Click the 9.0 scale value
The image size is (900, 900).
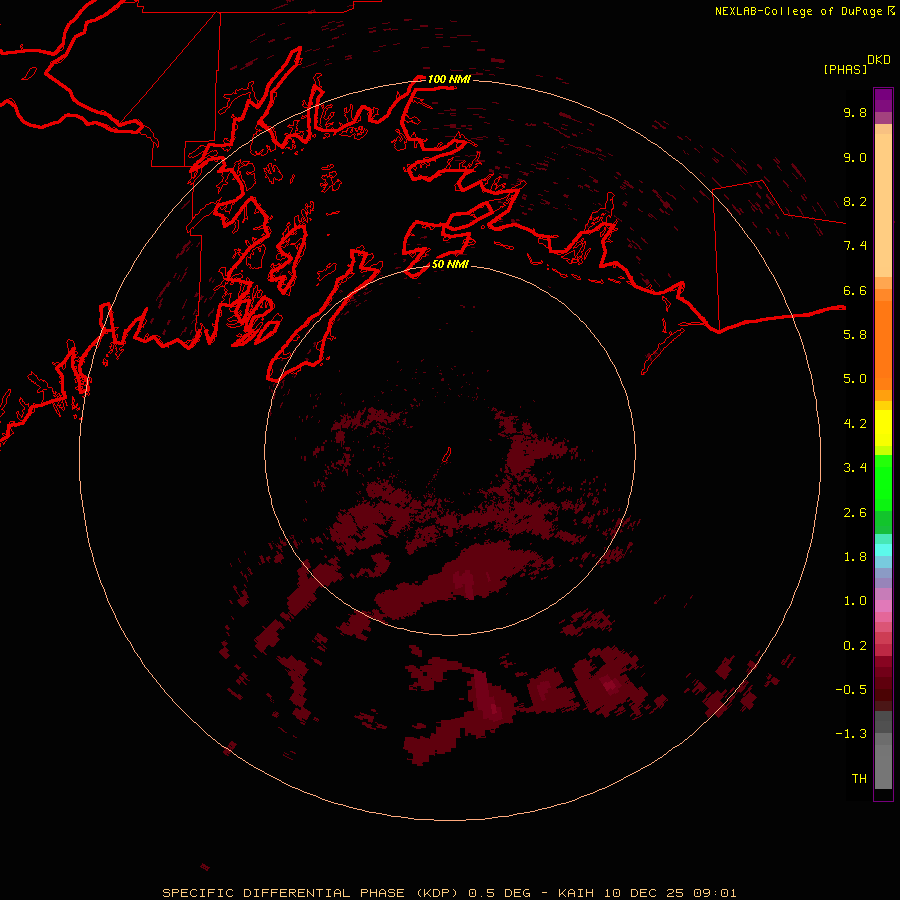pyautogui.click(x=855, y=157)
